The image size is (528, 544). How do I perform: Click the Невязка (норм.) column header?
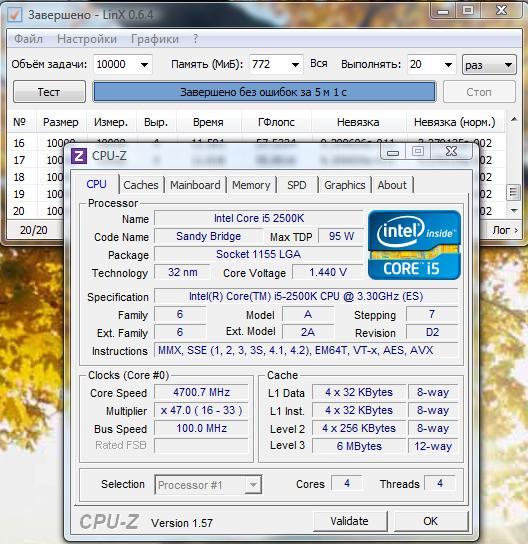point(455,122)
